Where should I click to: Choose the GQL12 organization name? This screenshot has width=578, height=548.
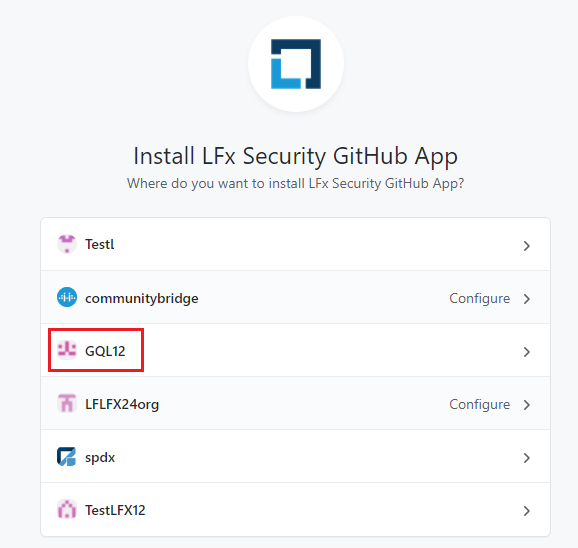[x=105, y=351]
